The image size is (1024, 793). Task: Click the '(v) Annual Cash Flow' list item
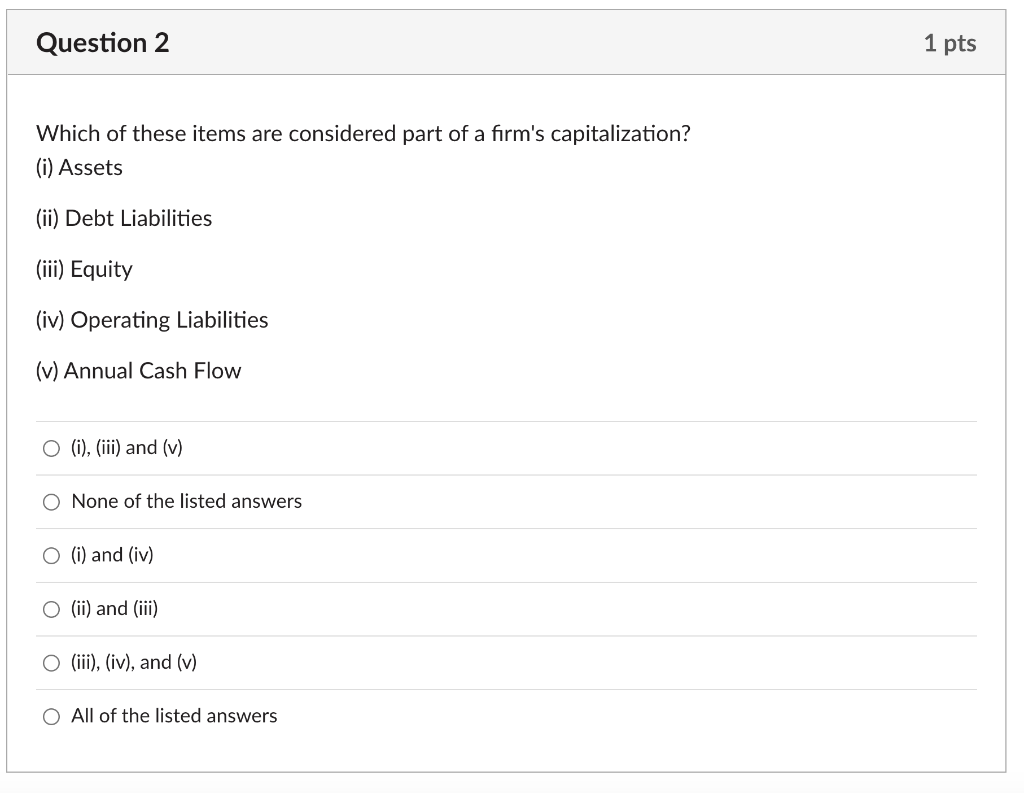138,370
